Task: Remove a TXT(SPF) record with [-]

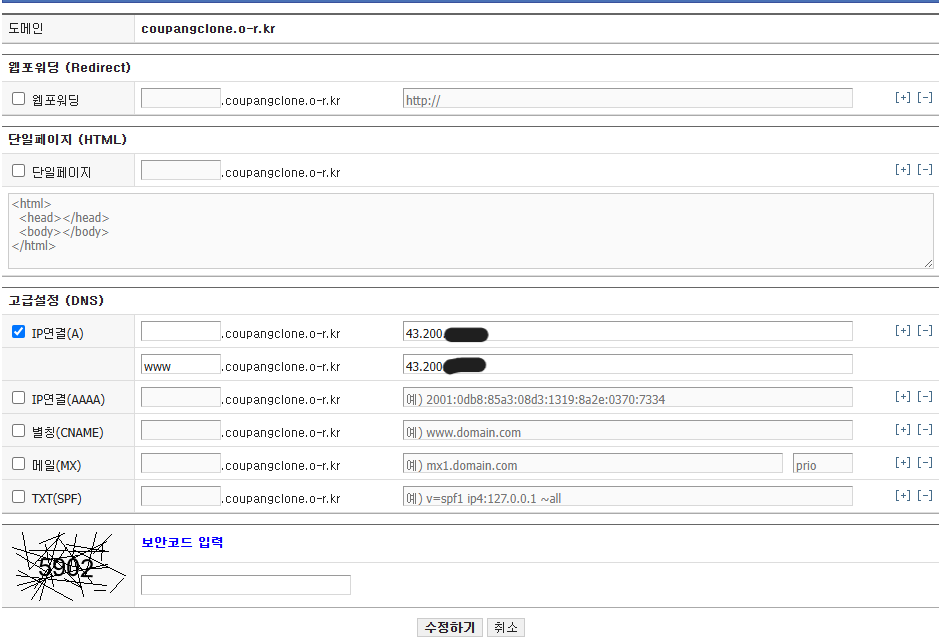Action: click(x=925, y=495)
